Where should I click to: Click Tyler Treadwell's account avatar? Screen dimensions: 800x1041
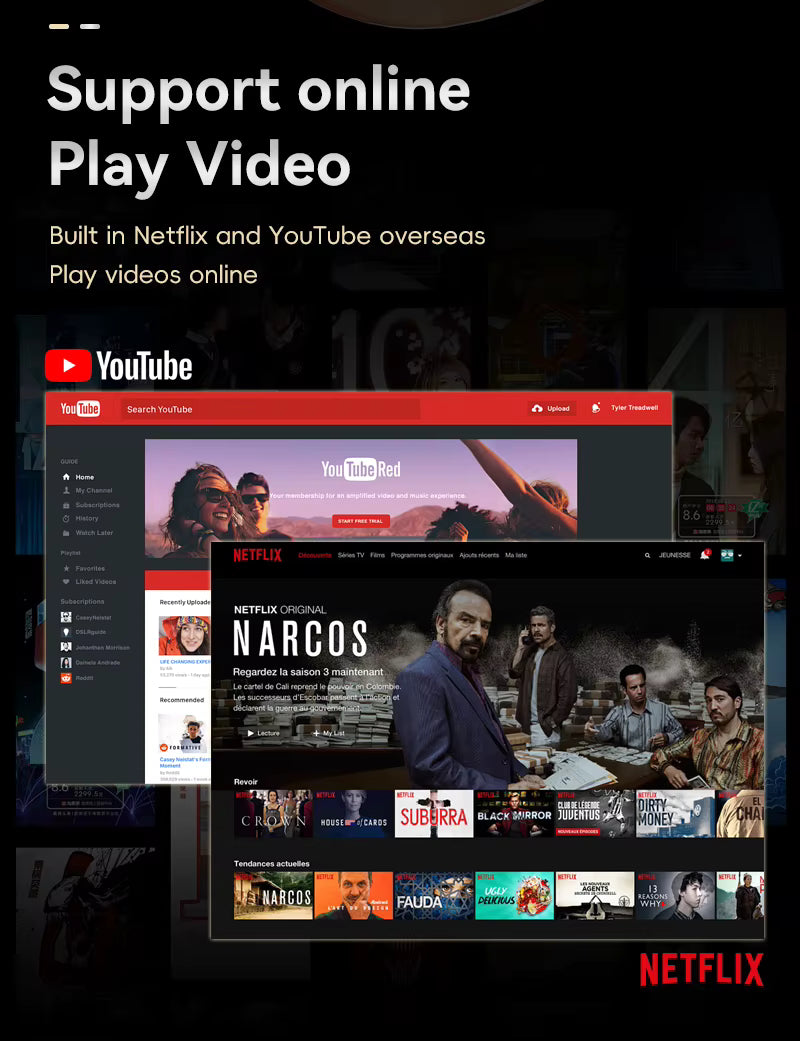click(596, 408)
